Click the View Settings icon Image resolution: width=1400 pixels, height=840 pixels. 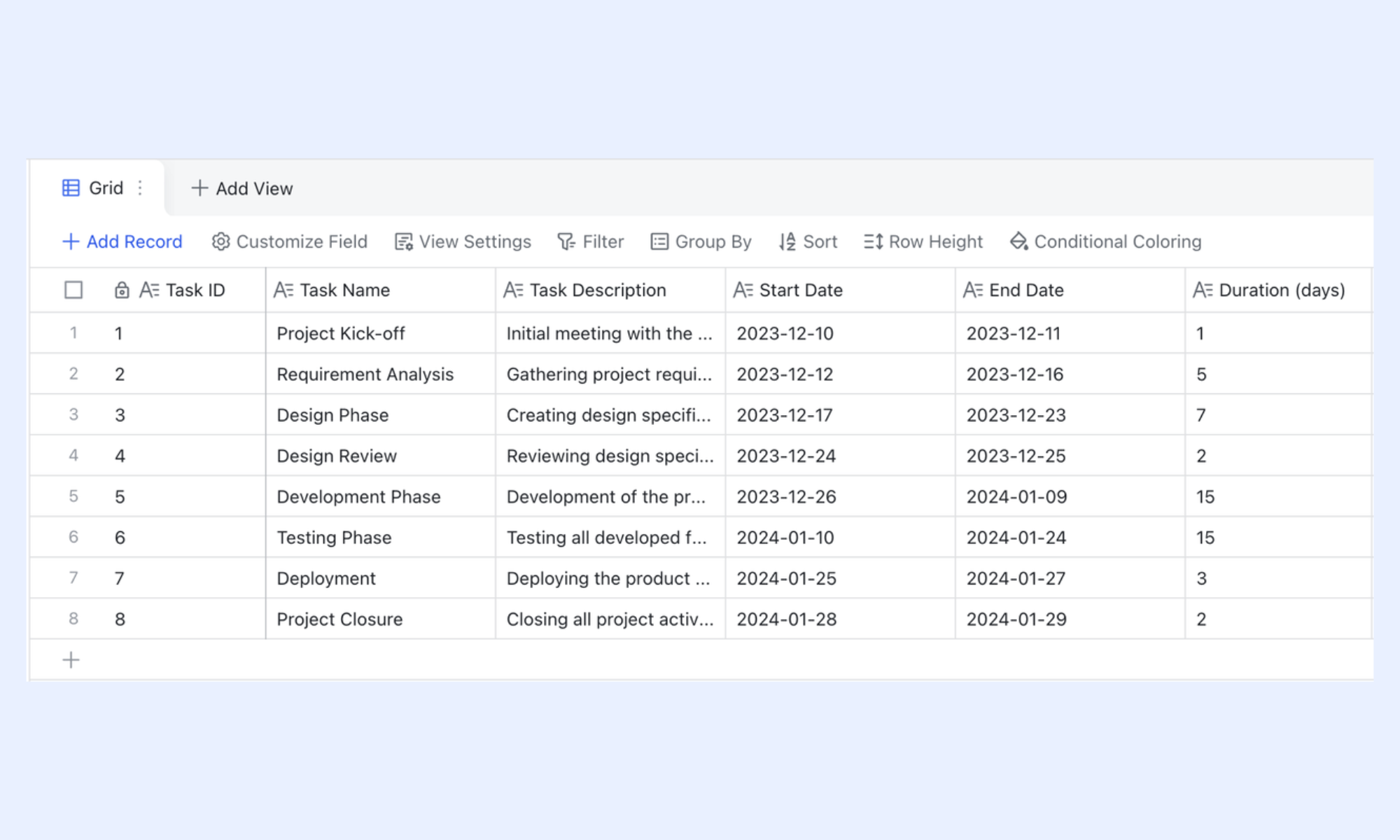[404, 241]
